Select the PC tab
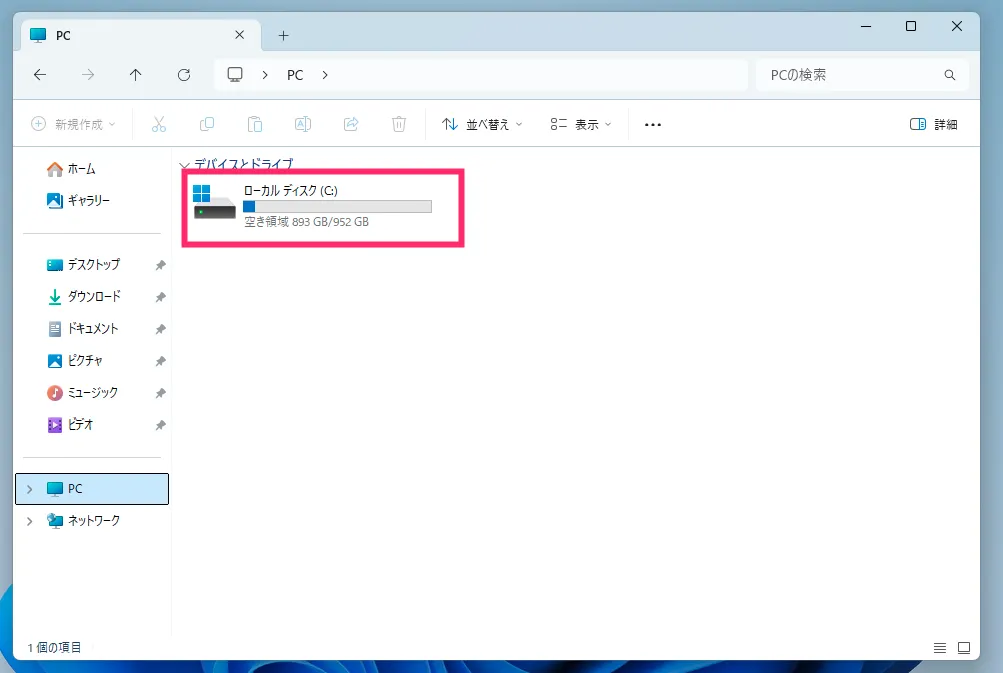 (x=141, y=35)
